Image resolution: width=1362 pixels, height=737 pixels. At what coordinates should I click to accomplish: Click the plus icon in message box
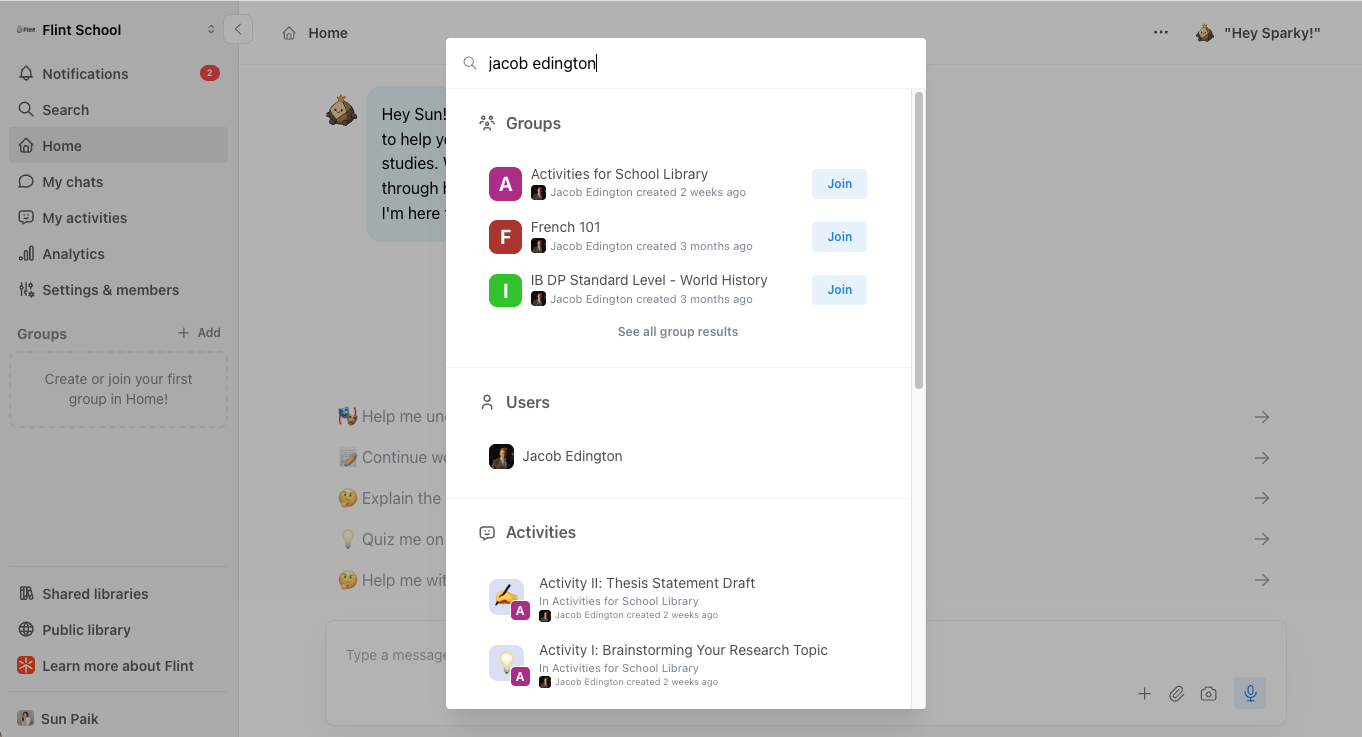tap(1145, 694)
